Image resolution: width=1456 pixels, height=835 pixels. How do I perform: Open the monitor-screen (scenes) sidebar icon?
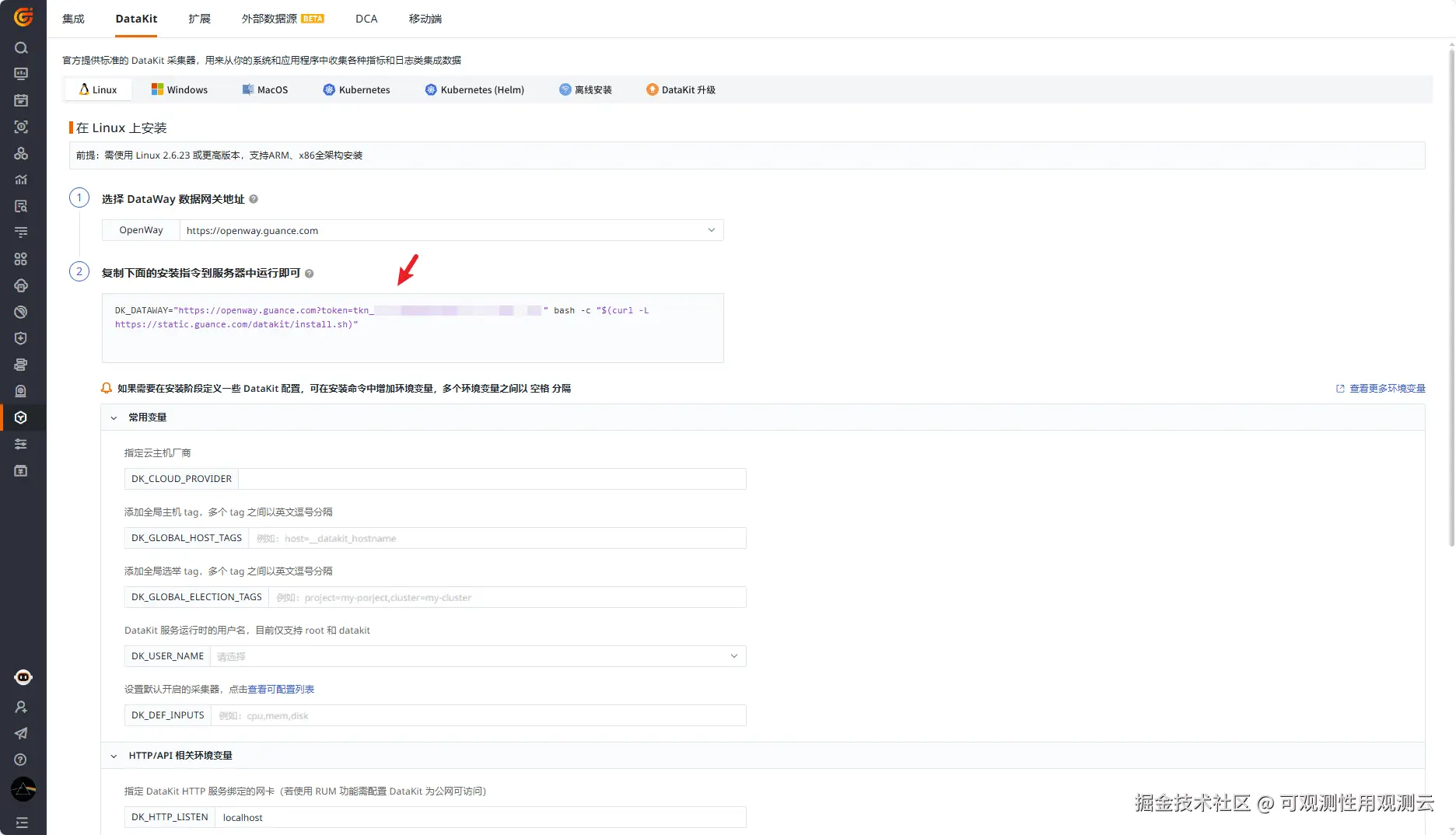click(x=21, y=74)
